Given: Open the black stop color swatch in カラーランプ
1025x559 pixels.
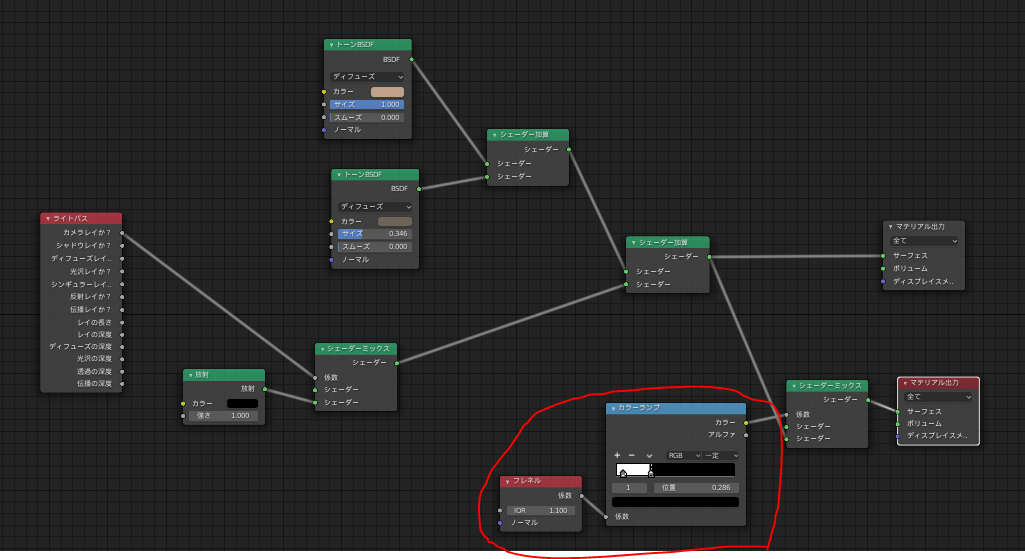Looking at the screenshot, I should pyautogui.click(x=675, y=502).
